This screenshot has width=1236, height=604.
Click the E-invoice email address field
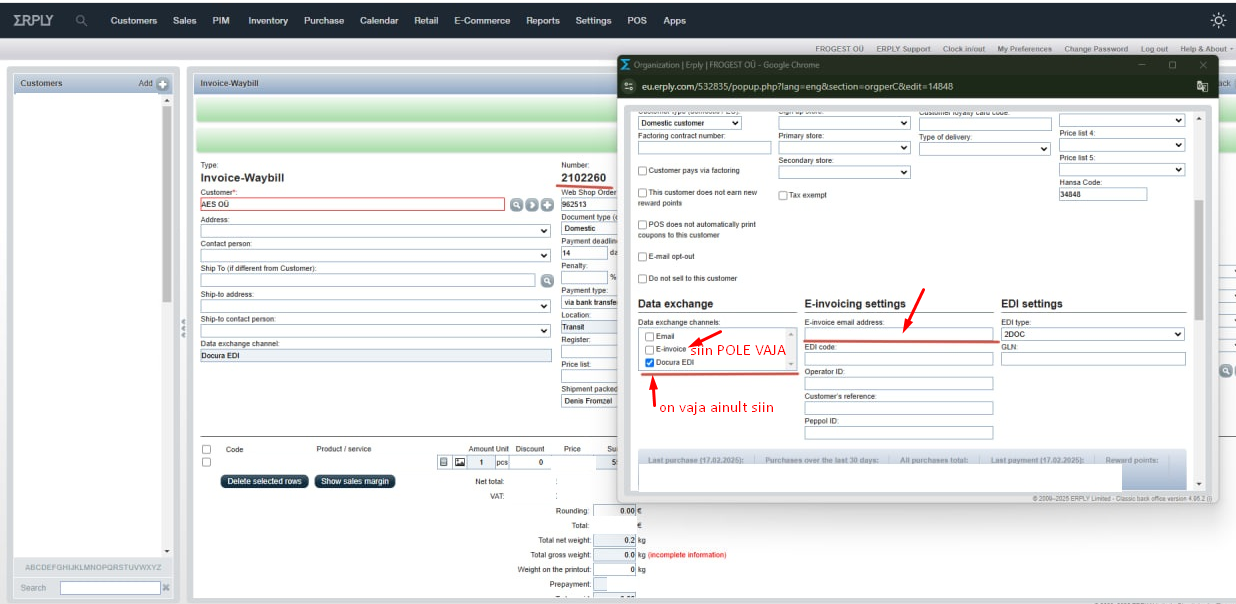pos(898,334)
